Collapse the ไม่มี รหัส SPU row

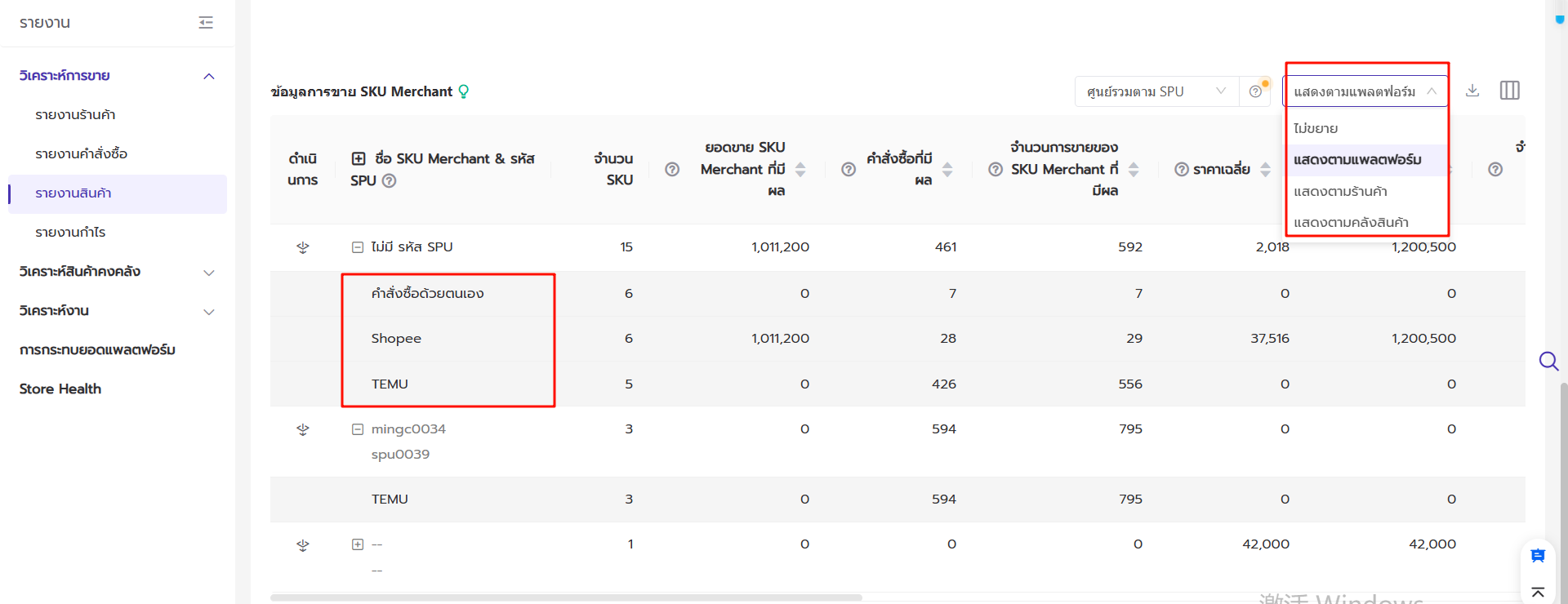[x=358, y=247]
